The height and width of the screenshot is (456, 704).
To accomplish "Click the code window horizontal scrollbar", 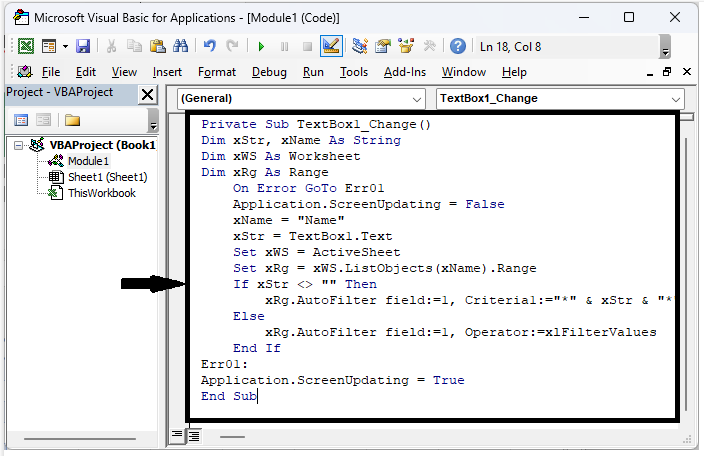I will (x=232, y=437).
